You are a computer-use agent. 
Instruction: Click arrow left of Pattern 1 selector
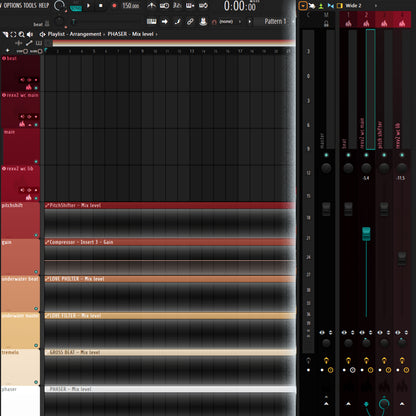click(x=249, y=21)
